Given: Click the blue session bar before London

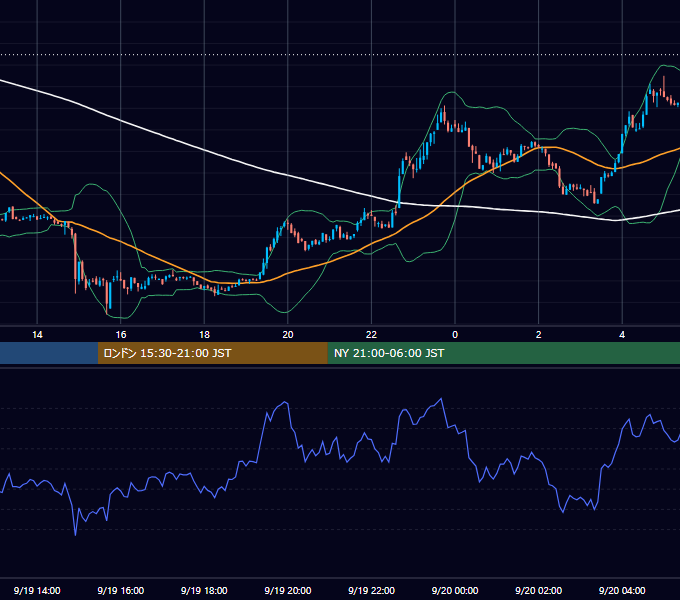Looking at the screenshot, I should point(49,353).
